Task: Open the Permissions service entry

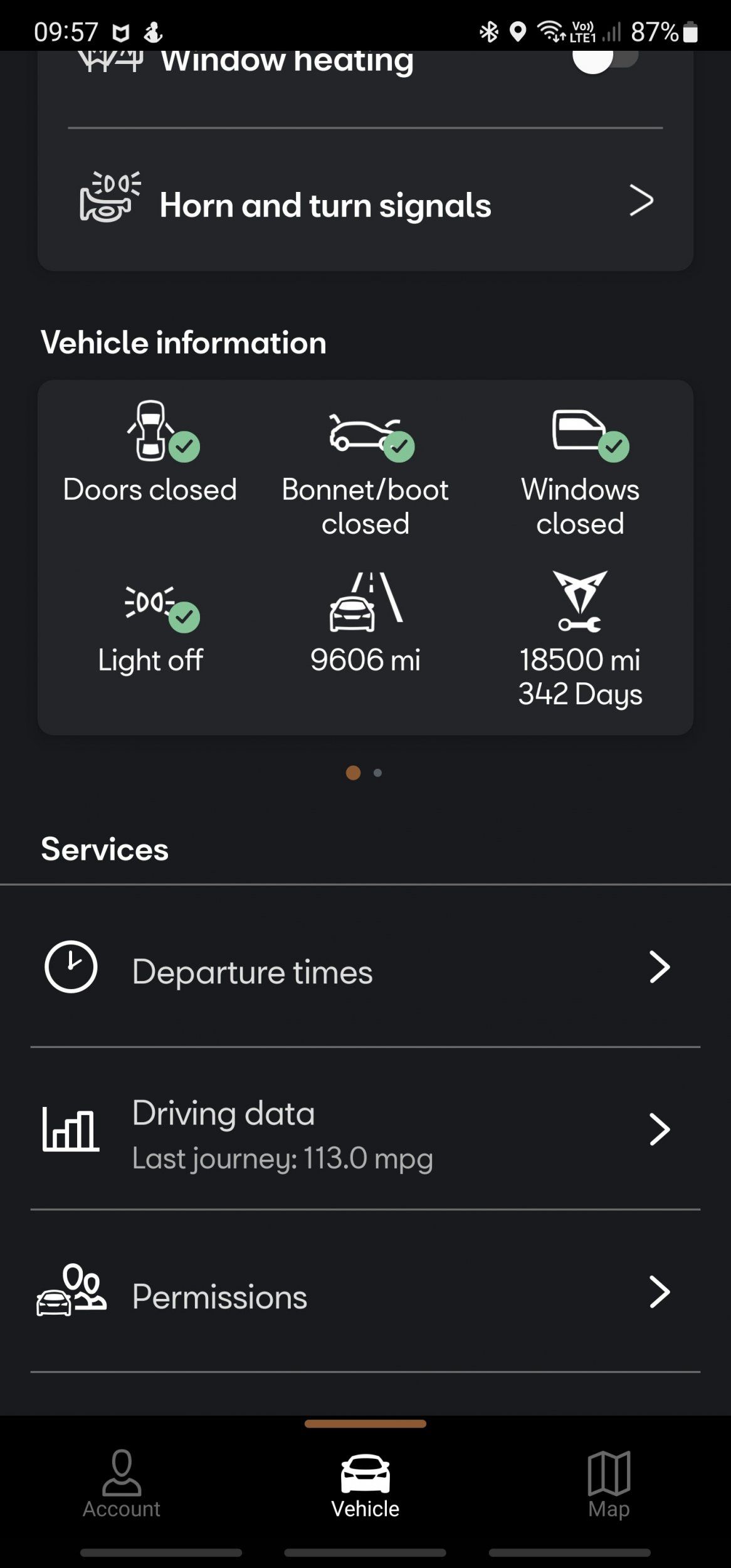Action: [x=219, y=1296]
